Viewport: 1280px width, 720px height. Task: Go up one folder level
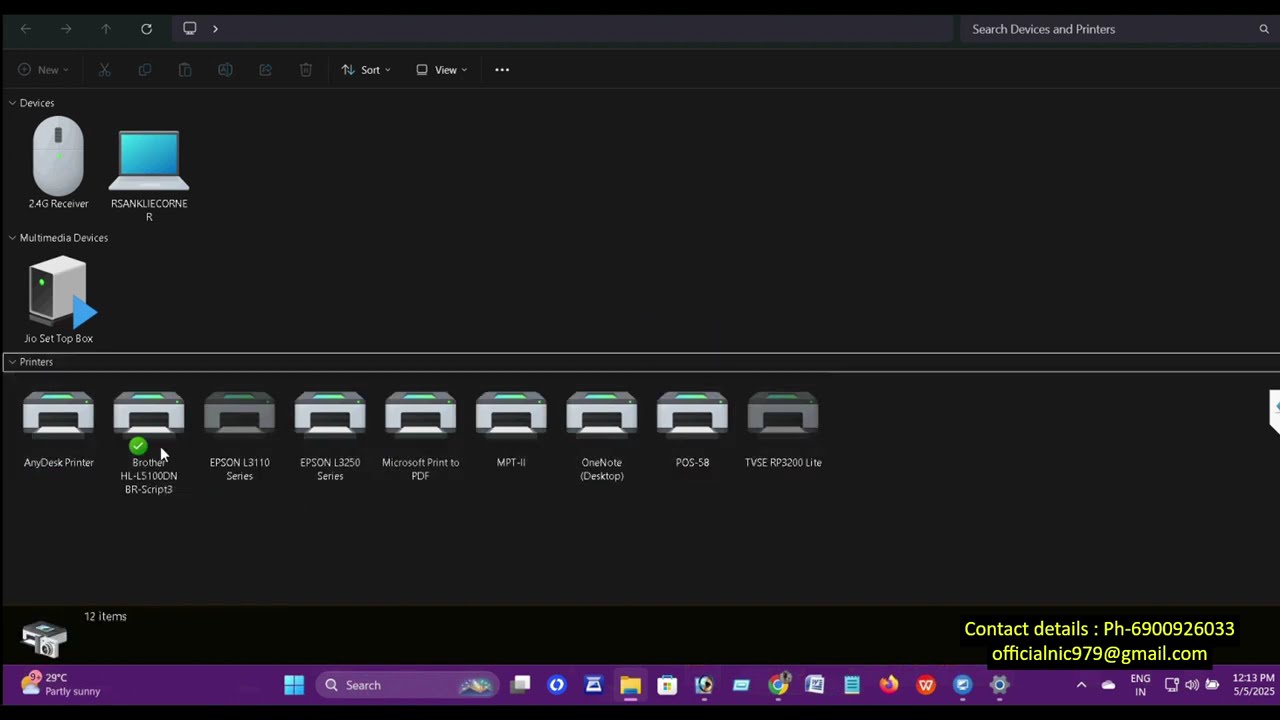coord(106,29)
